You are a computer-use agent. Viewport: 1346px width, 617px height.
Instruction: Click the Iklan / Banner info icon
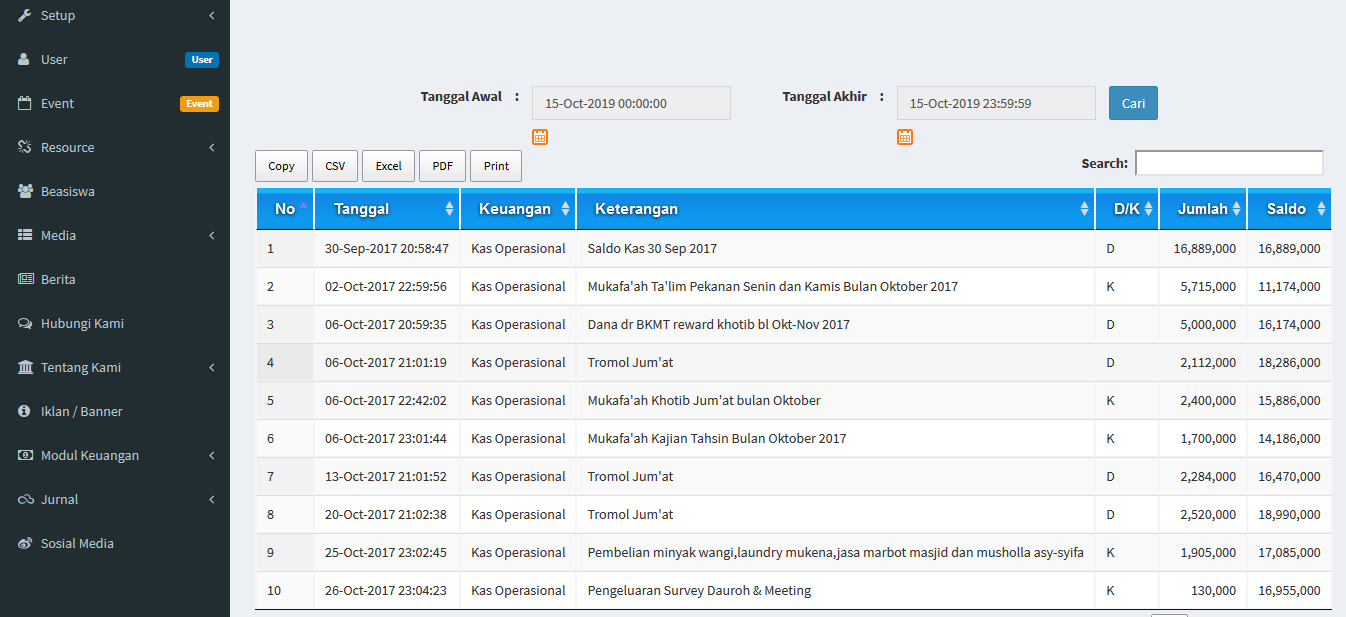point(25,411)
